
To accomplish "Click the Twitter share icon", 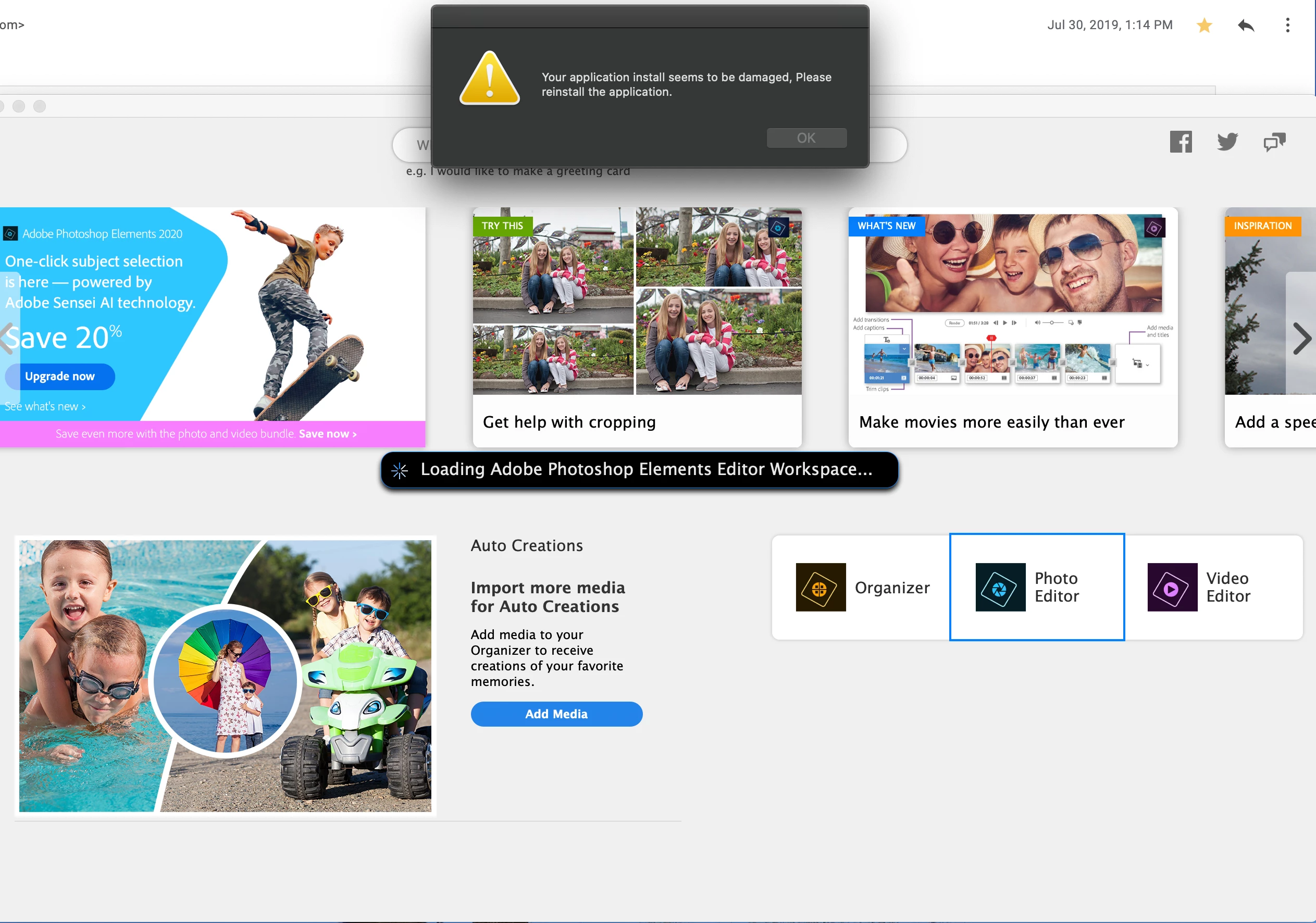I will click(1227, 142).
